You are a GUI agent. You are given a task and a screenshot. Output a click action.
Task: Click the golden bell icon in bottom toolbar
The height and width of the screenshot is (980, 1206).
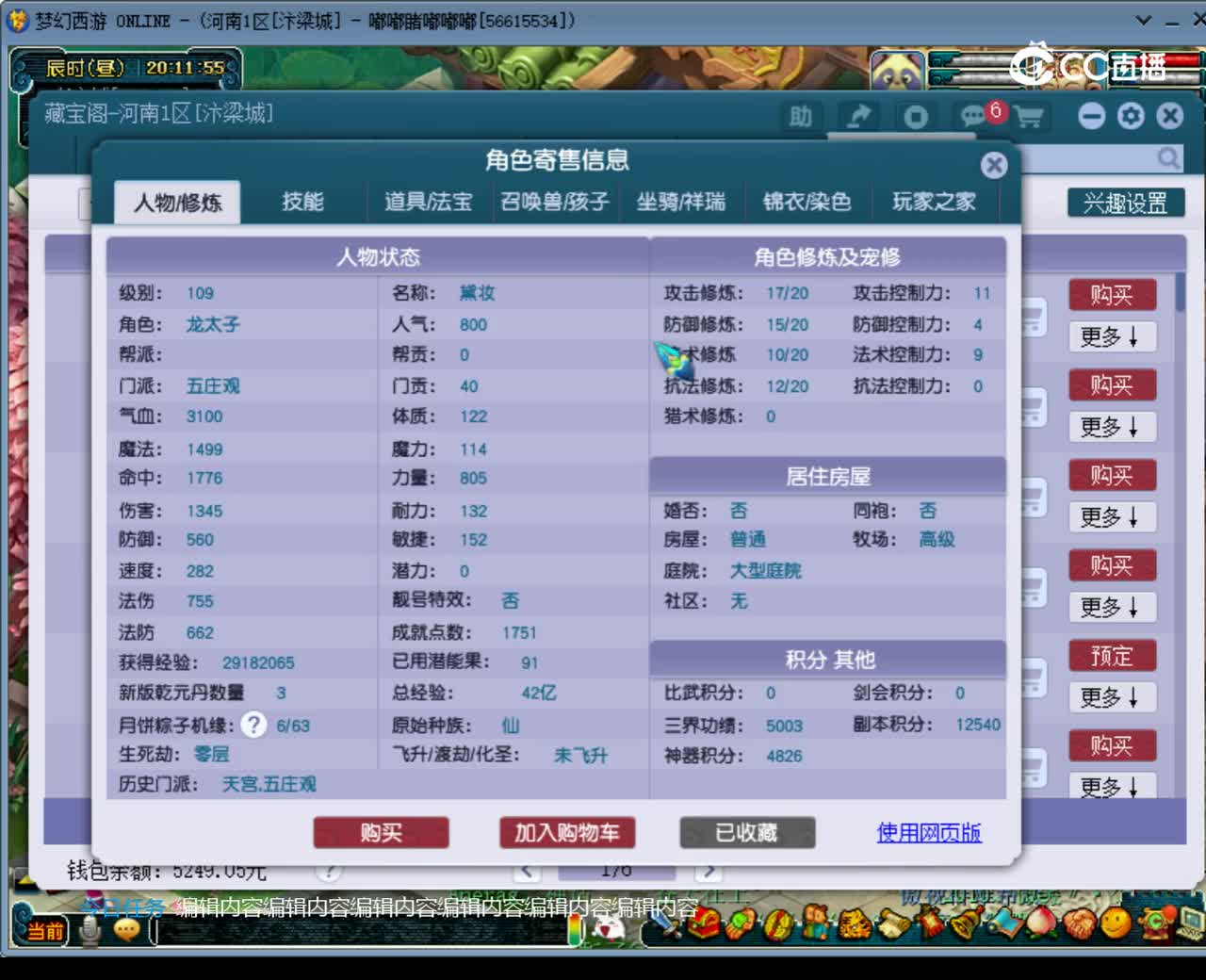click(968, 923)
